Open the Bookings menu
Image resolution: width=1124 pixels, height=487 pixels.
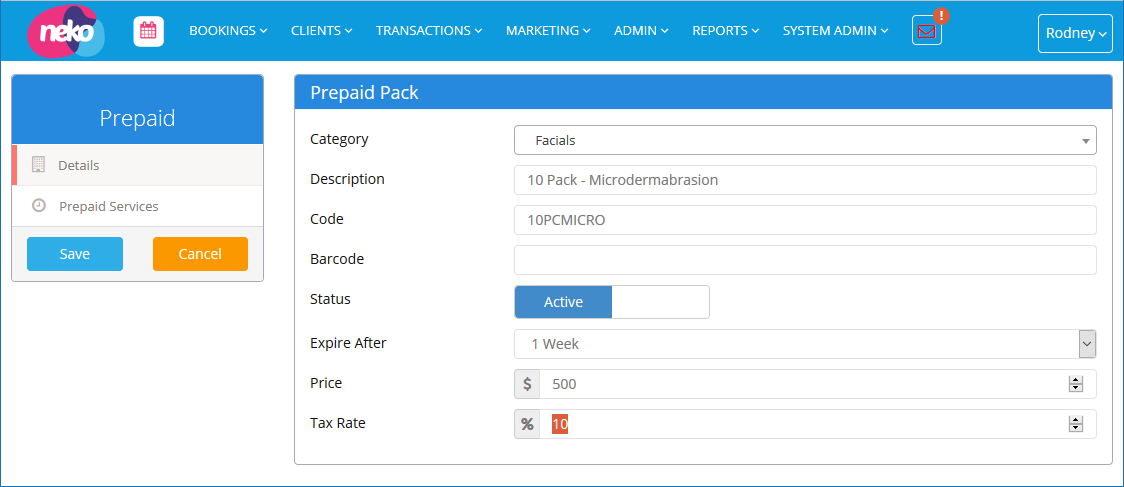click(228, 31)
